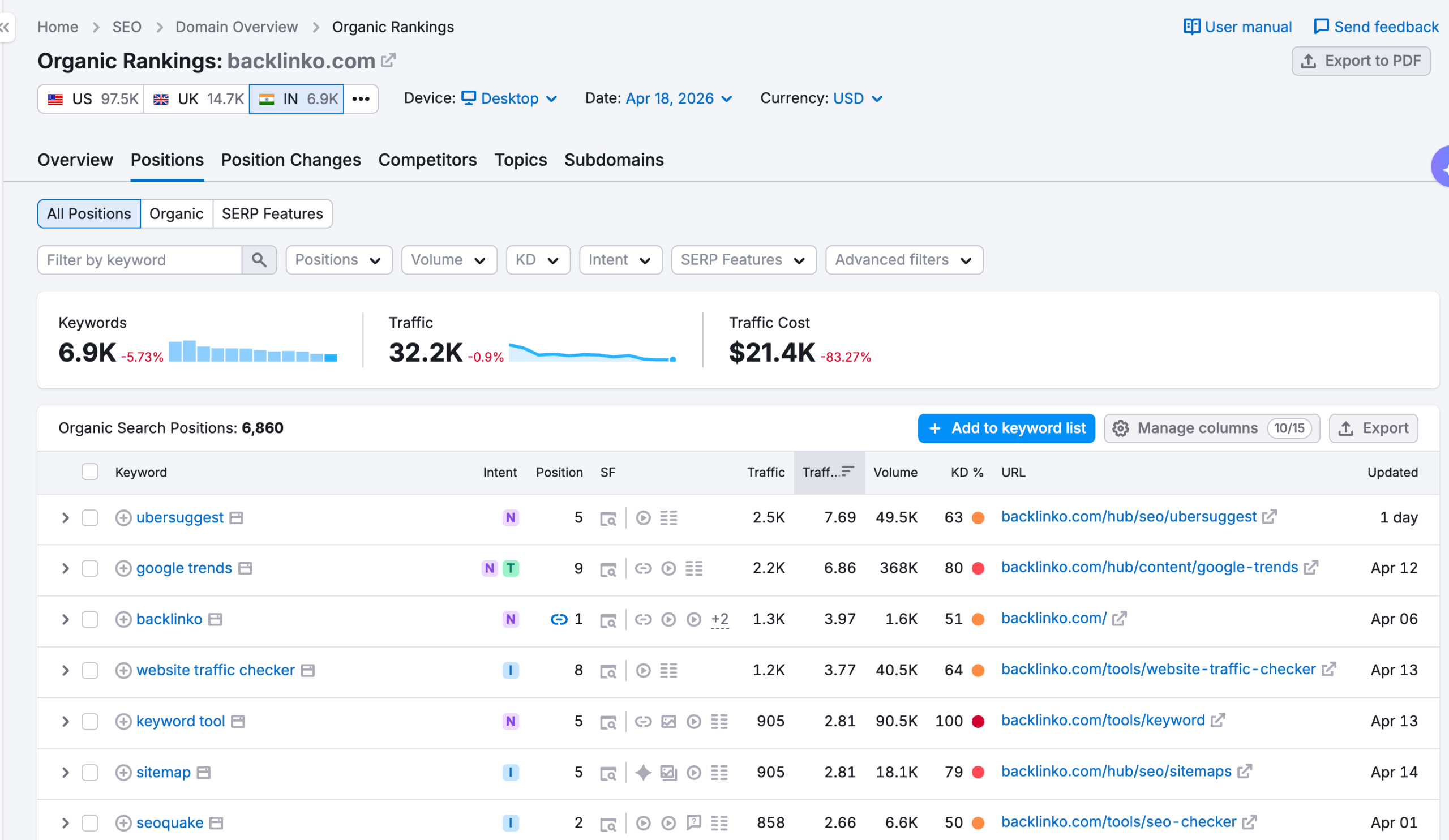Viewport: 1449px width, 840px height.
Task: Click the AI overview sparkle icon in sitemap row
Action: click(x=644, y=773)
